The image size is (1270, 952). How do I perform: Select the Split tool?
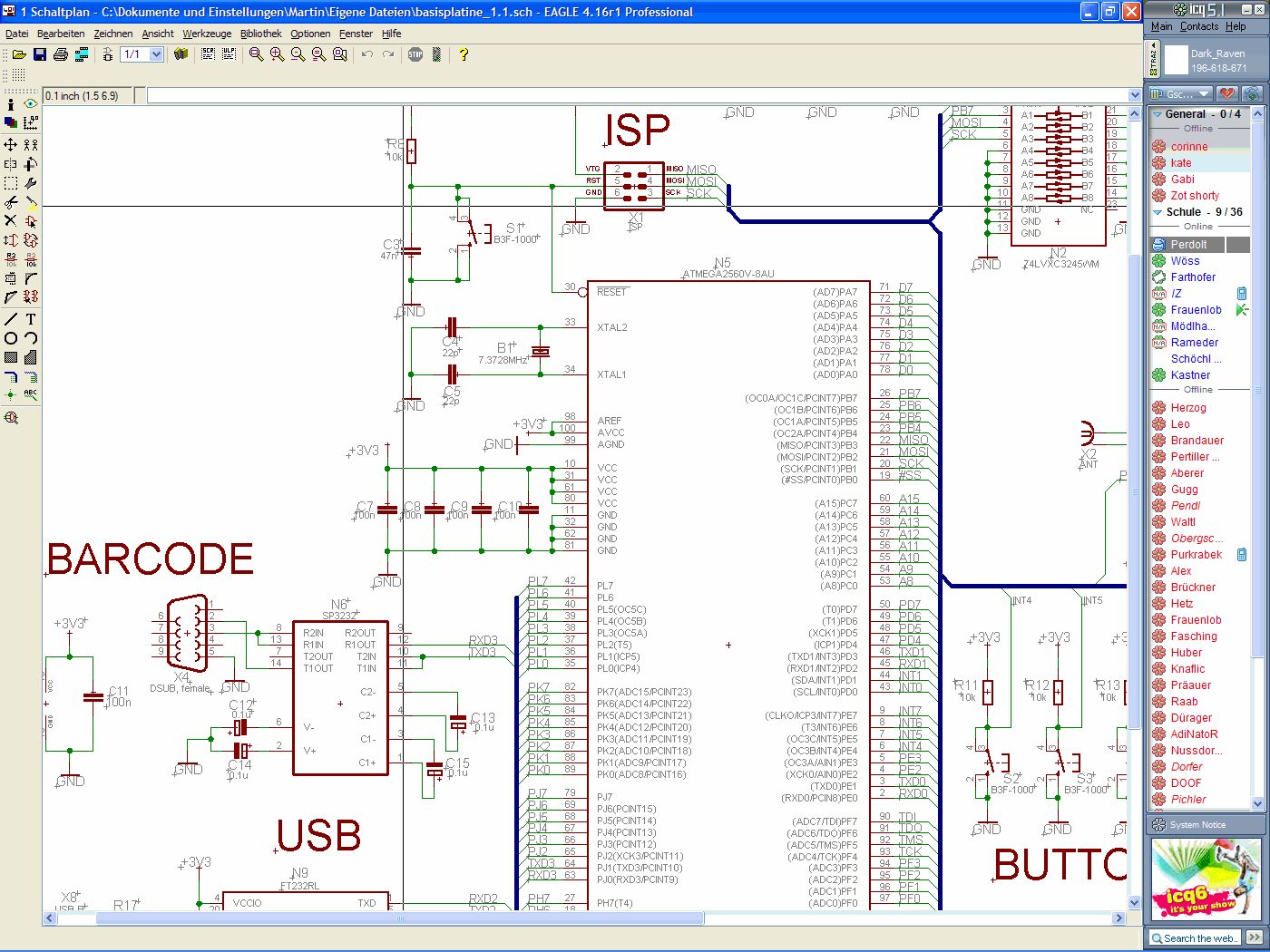click(x=11, y=297)
